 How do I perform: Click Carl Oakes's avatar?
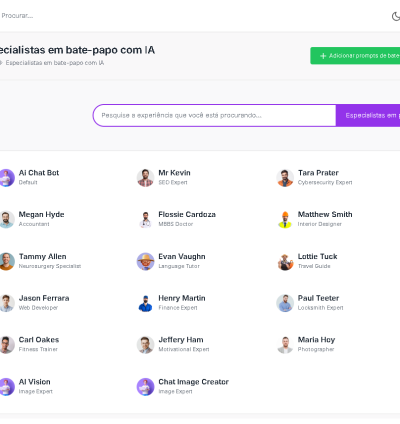coord(6,345)
